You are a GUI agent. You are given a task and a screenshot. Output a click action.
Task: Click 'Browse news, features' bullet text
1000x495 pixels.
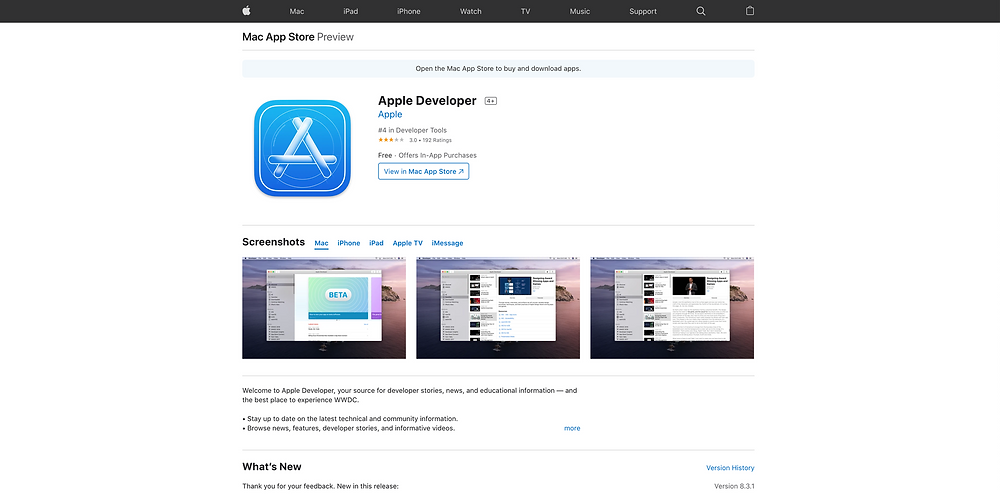pos(349,428)
